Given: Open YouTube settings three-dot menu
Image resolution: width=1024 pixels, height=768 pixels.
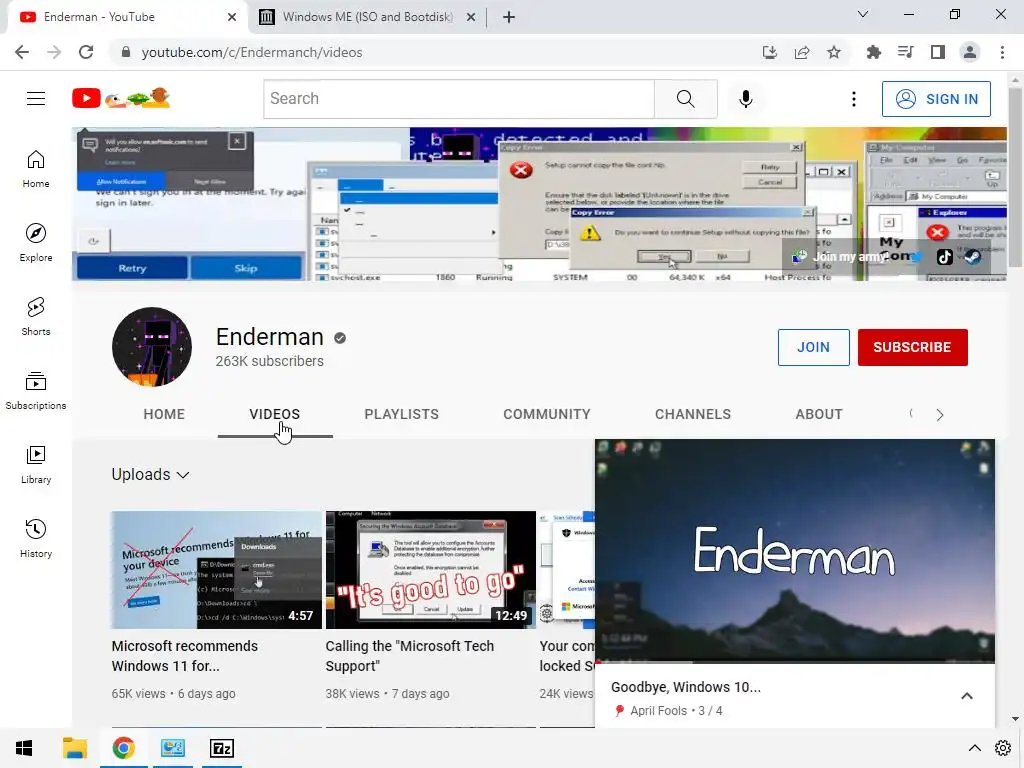Looking at the screenshot, I should [x=854, y=99].
